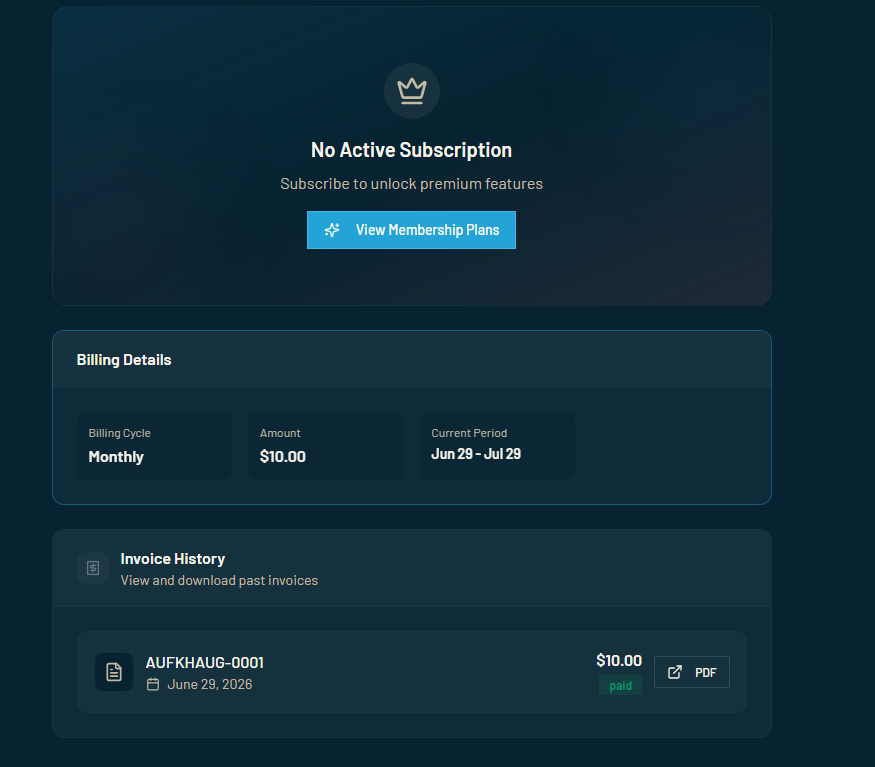The width and height of the screenshot is (875, 767).
Task: Click the external-link icon on PDF button
Action: [675, 672]
